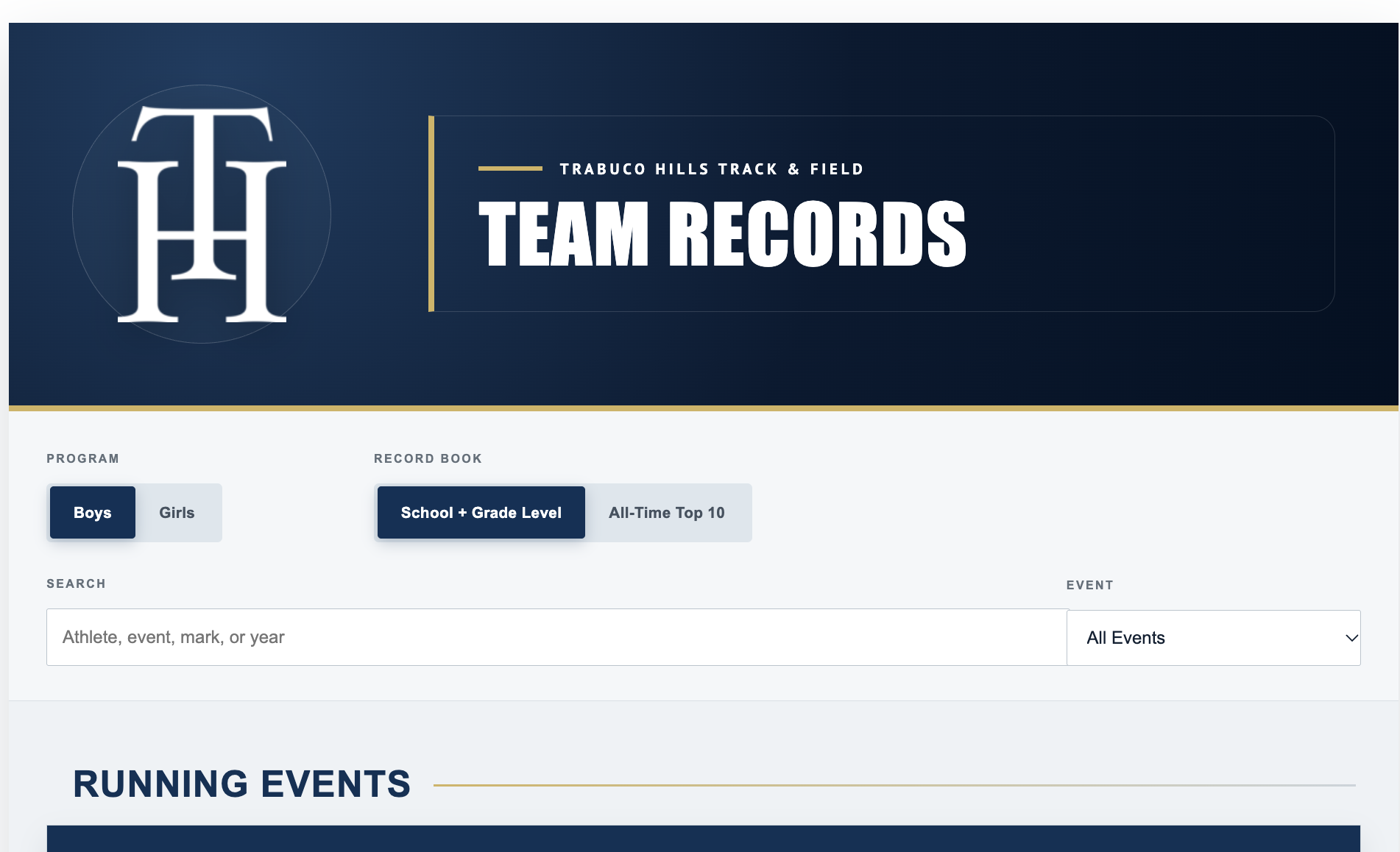Switch to All-Time Top 10 record book
The height and width of the screenshot is (852, 1400).
tap(667, 513)
